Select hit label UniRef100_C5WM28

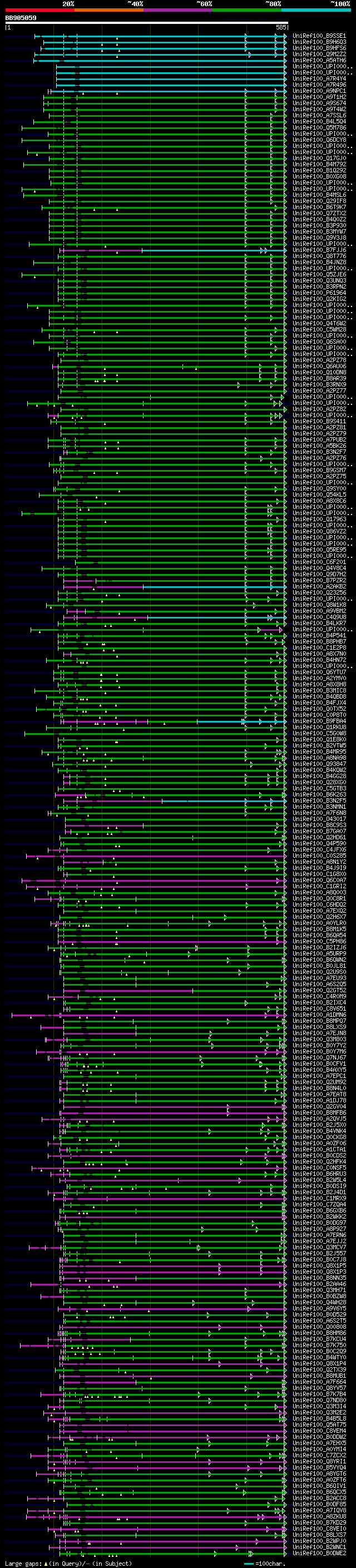319,329
